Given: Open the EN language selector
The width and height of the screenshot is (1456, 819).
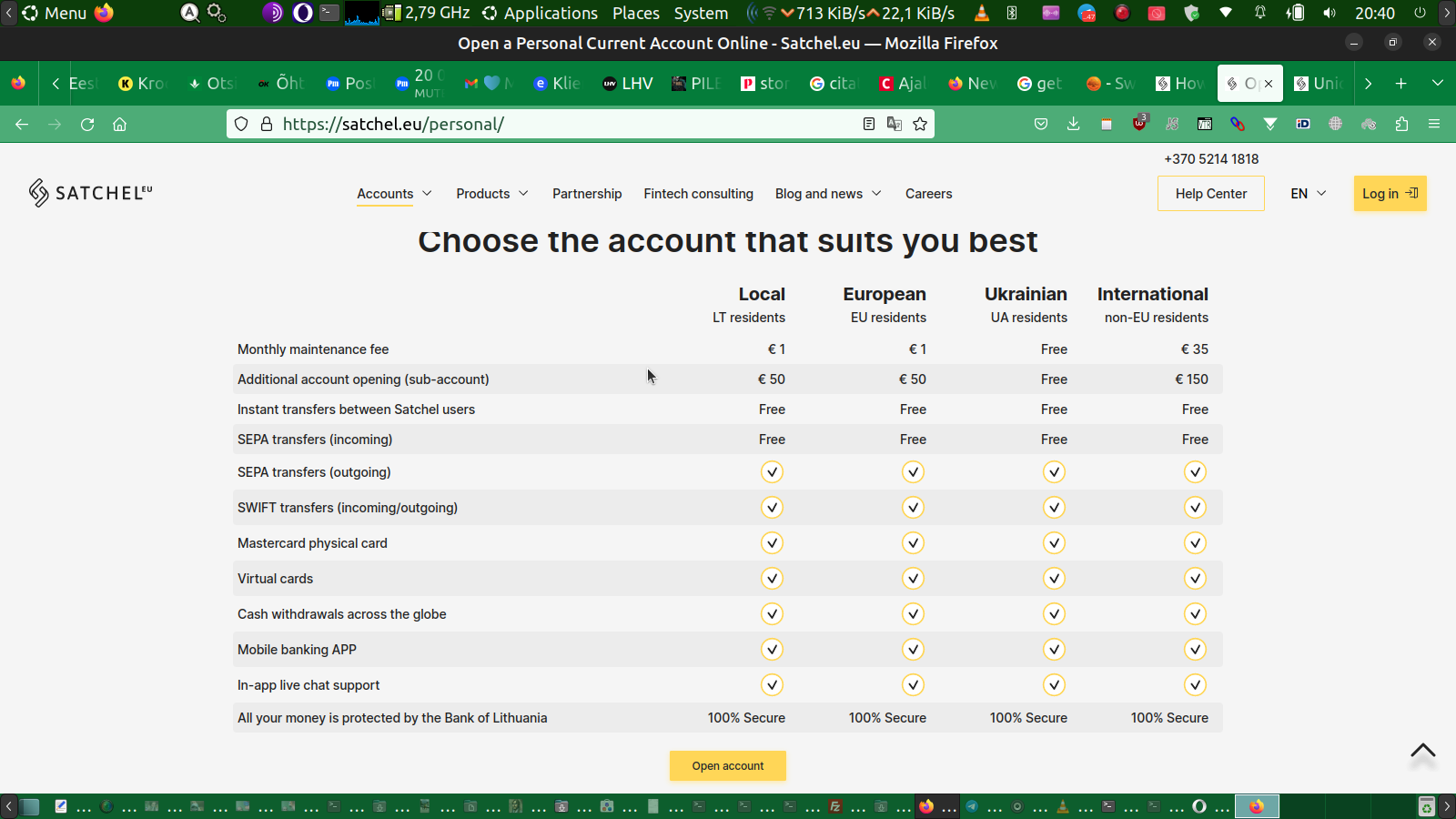Looking at the screenshot, I should point(1308,194).
